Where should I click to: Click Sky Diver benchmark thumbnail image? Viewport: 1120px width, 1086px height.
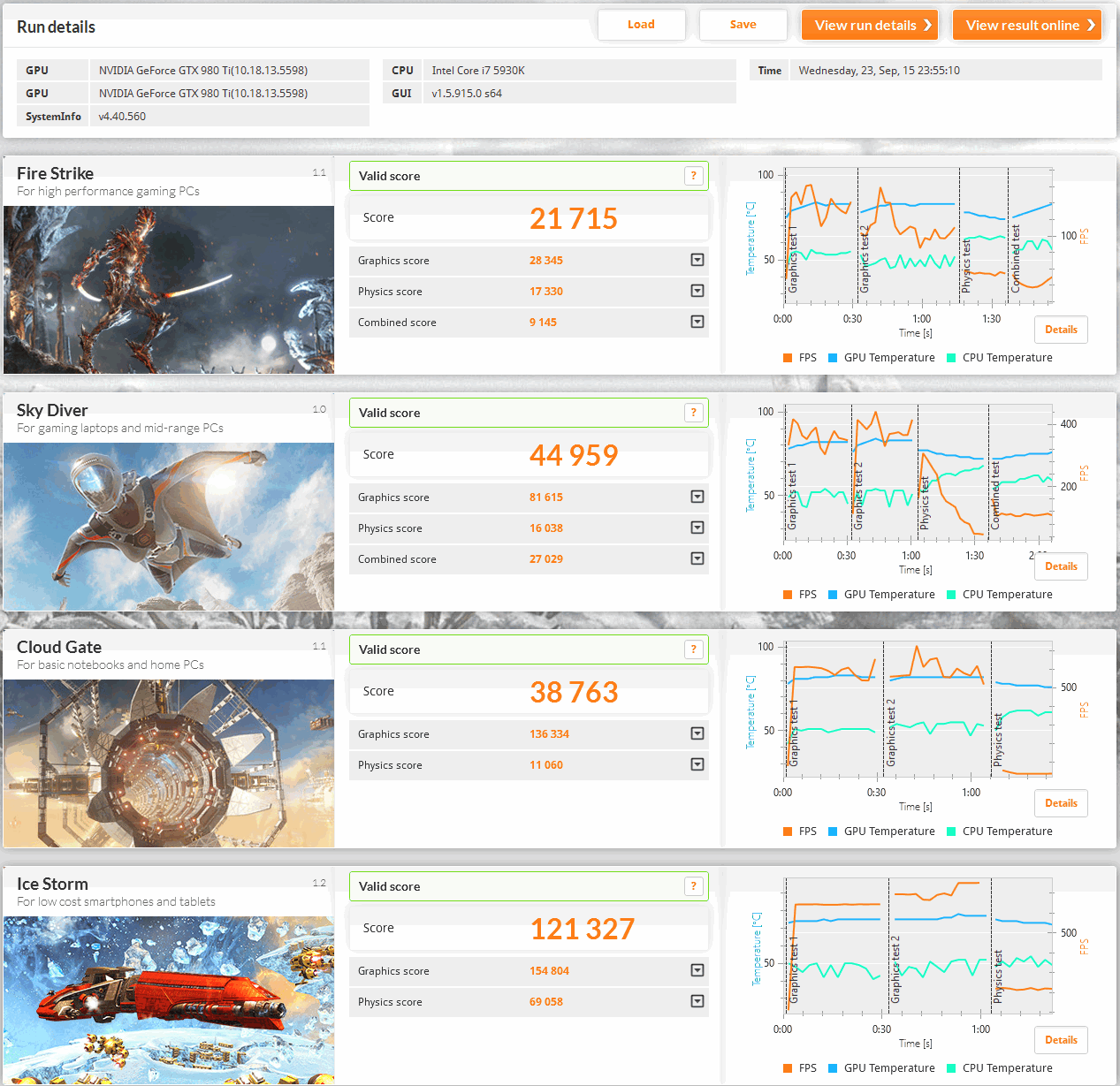click(x=169, y=527)
